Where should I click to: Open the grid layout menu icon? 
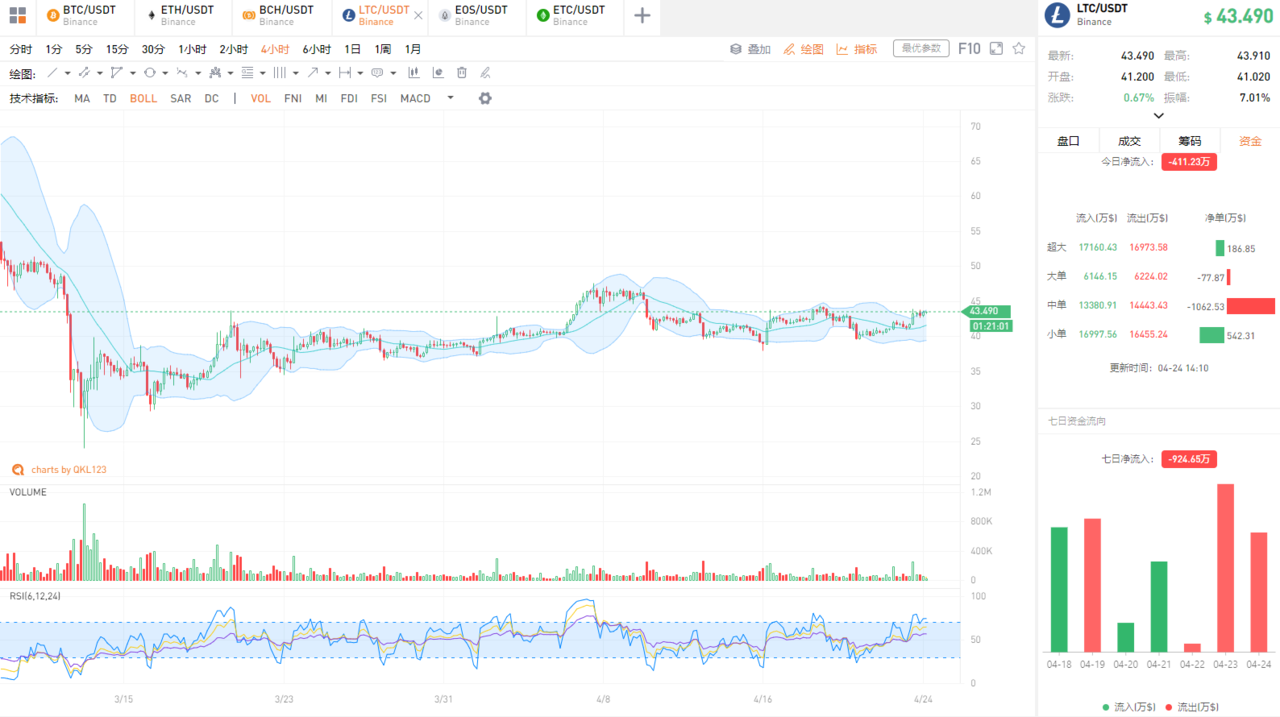pyautogui.click(x=18, y=16)
